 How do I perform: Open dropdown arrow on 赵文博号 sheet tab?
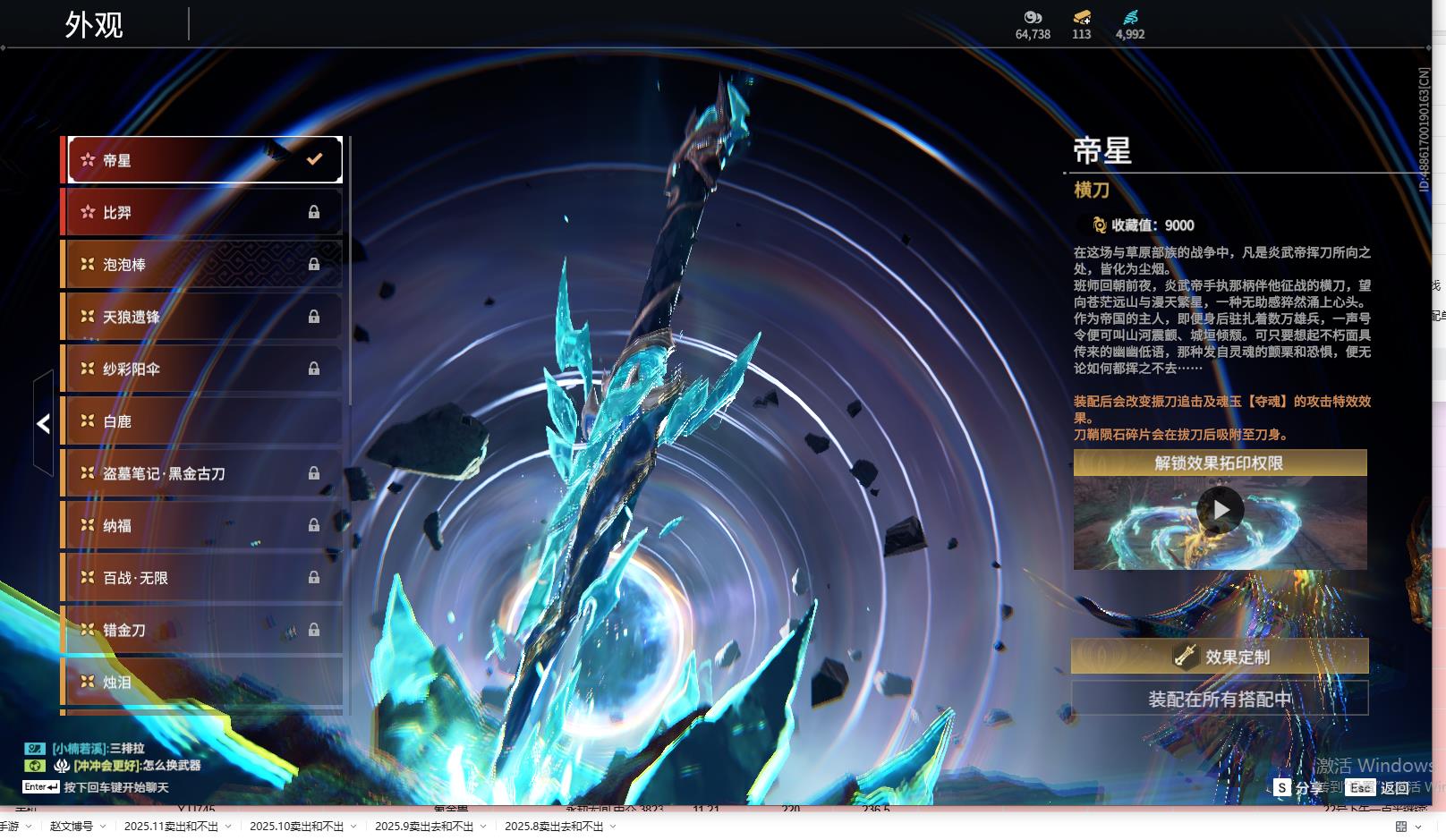pyautogui.click(x=103, y=827)
